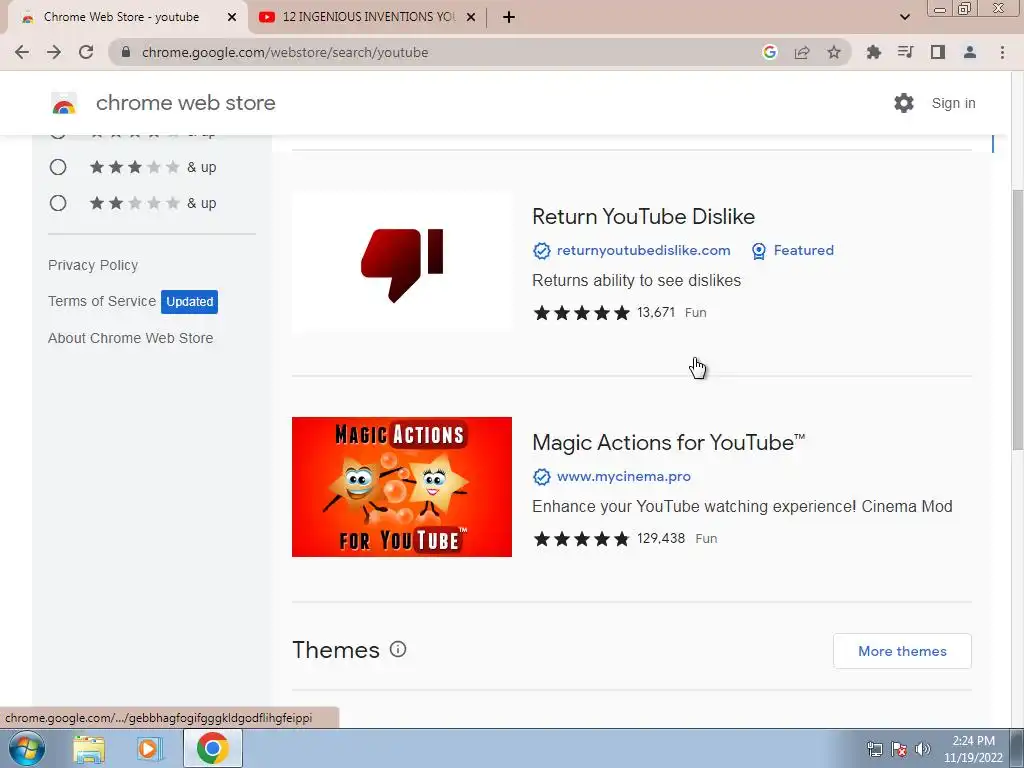1024x768 pixels.
Task: Open the Windows Start menu
Action: click(27, 748)
